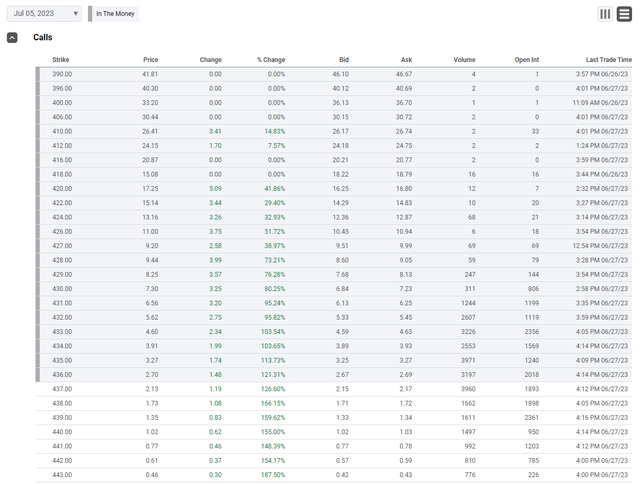
Task: Toggle the In The Money filter
Action: click(113, 13)
